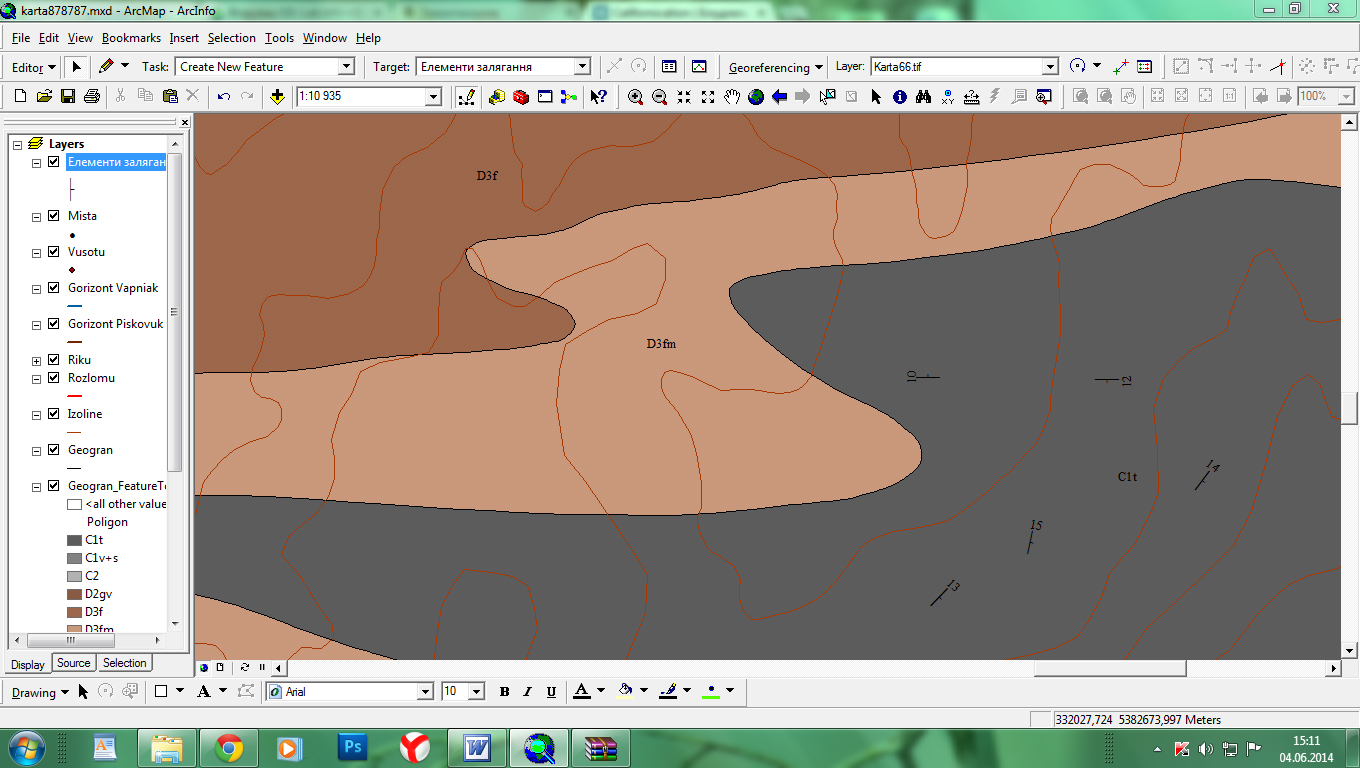The height and width of the screenshot is (768, 1360).
Task: Click the C1t legend color swatch
Action: [x=74, y=540]
